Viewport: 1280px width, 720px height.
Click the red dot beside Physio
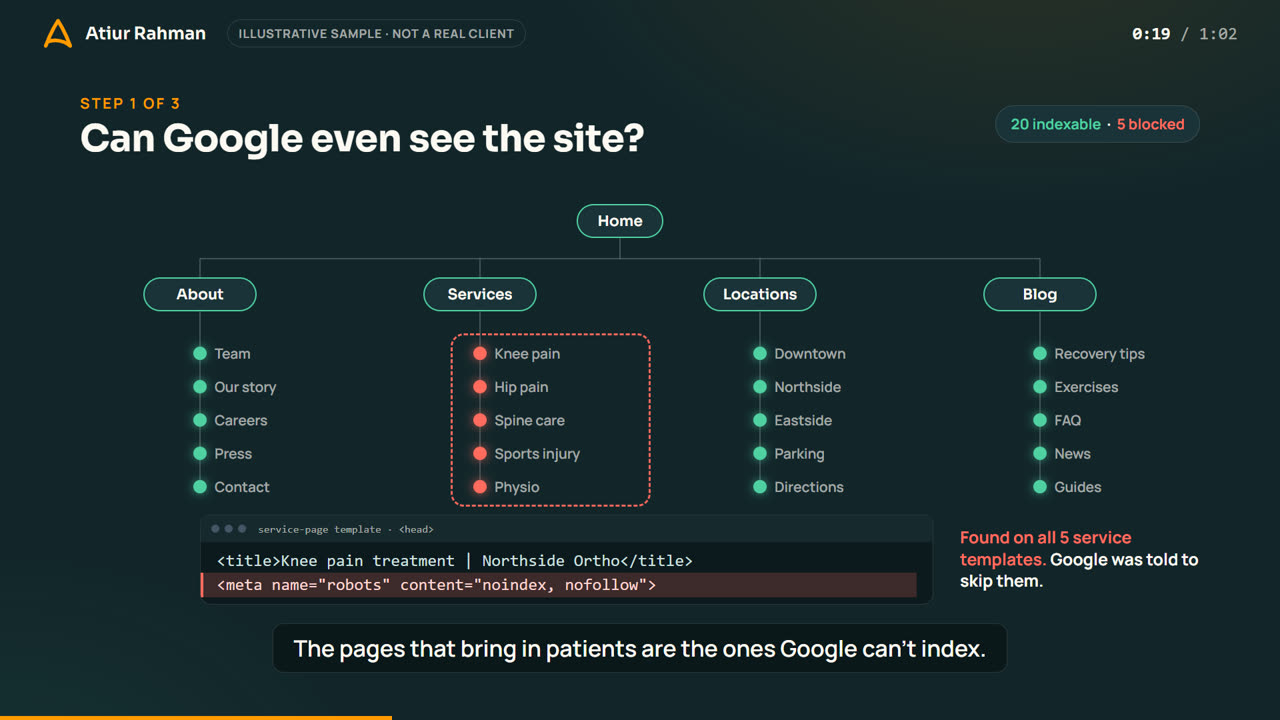pyautogui.click(x=480, y=487)
